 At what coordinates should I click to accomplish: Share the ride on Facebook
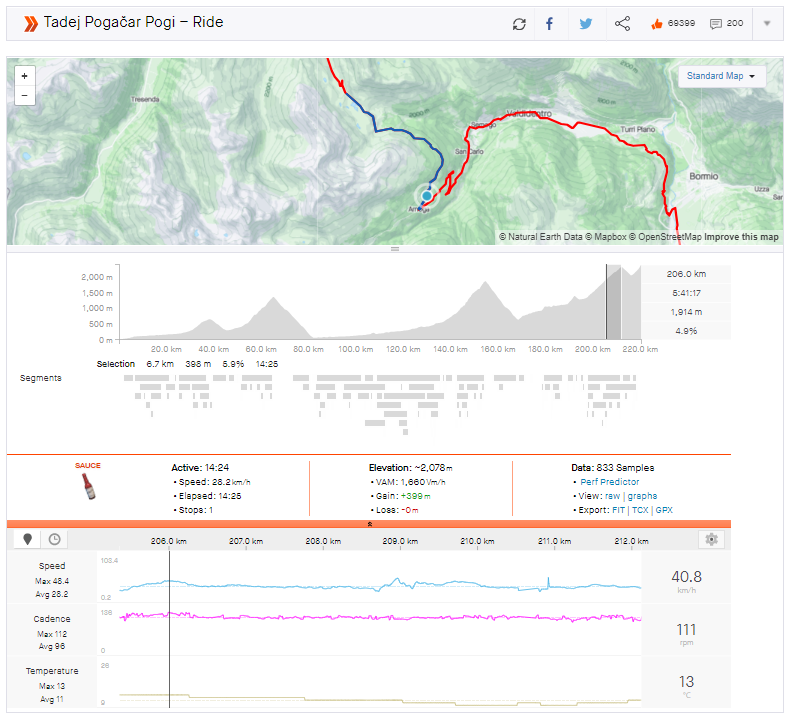pyautogui.click(x=550, y=23)
